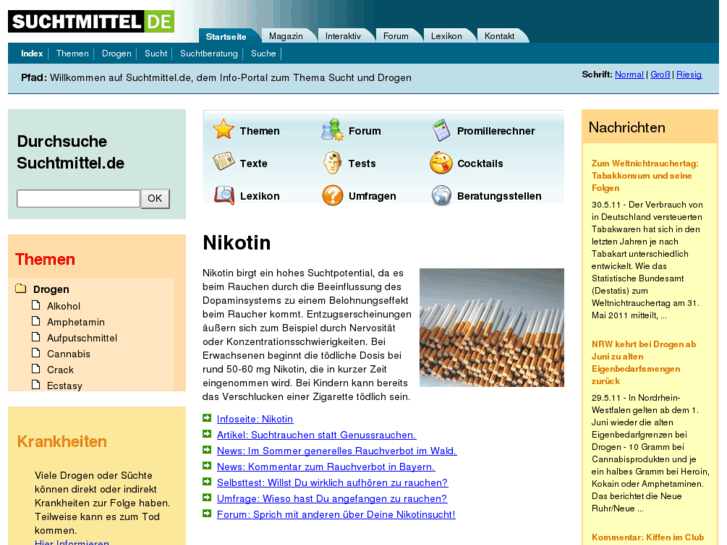Screen dimensions: 727x545
Task: Open Umfrage: Wieso angefangen zu rauchen link
Action: tap(332, 499)
